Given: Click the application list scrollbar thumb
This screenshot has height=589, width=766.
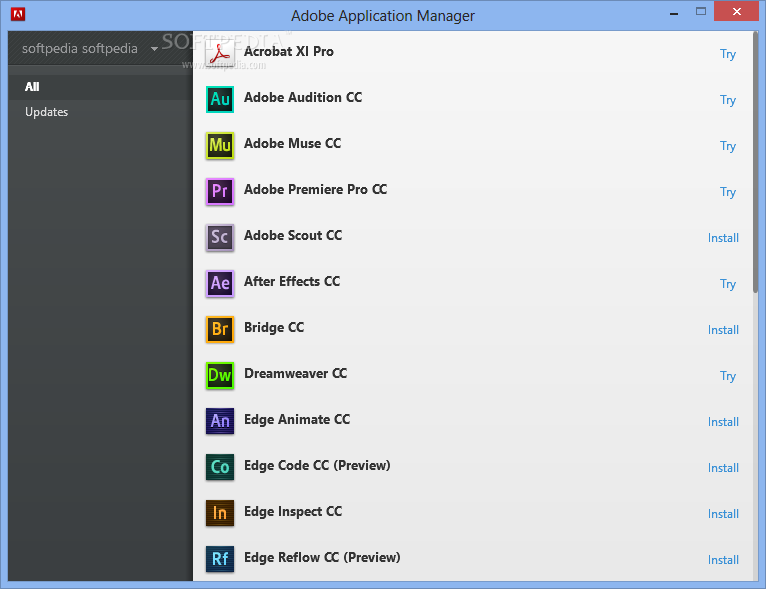Looking at the screenshot, I should pos(756,162).
